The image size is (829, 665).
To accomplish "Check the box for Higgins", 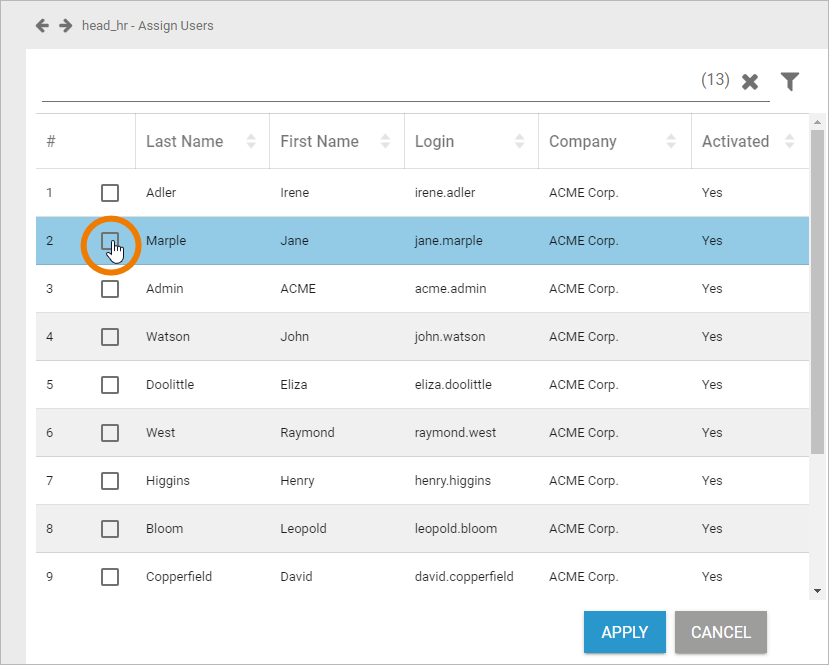I will [x=110, y=481].
